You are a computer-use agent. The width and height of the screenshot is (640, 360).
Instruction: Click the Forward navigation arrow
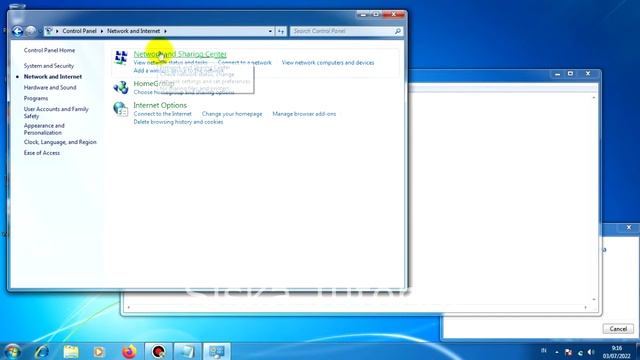point(31,31)
